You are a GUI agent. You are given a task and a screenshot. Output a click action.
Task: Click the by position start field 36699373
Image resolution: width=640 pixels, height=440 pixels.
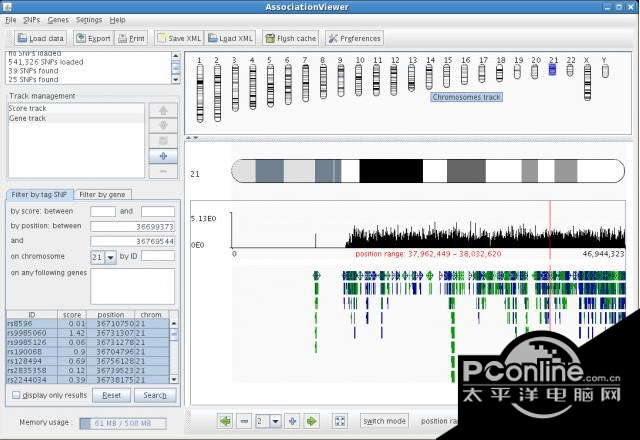tap(133, 227)
